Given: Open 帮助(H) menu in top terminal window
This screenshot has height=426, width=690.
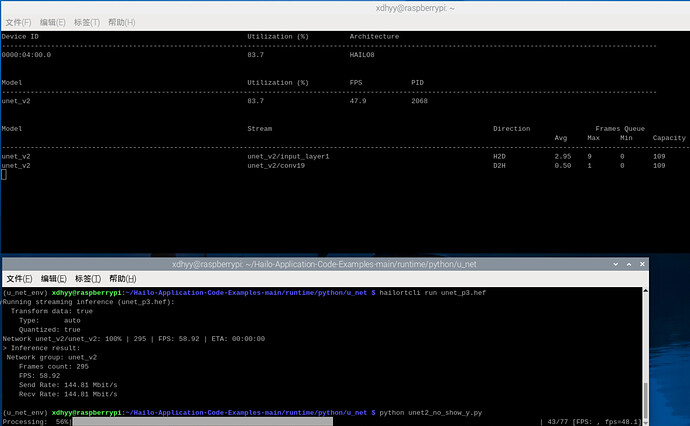Looking at the screenshot, I should [x=121, y=22].
